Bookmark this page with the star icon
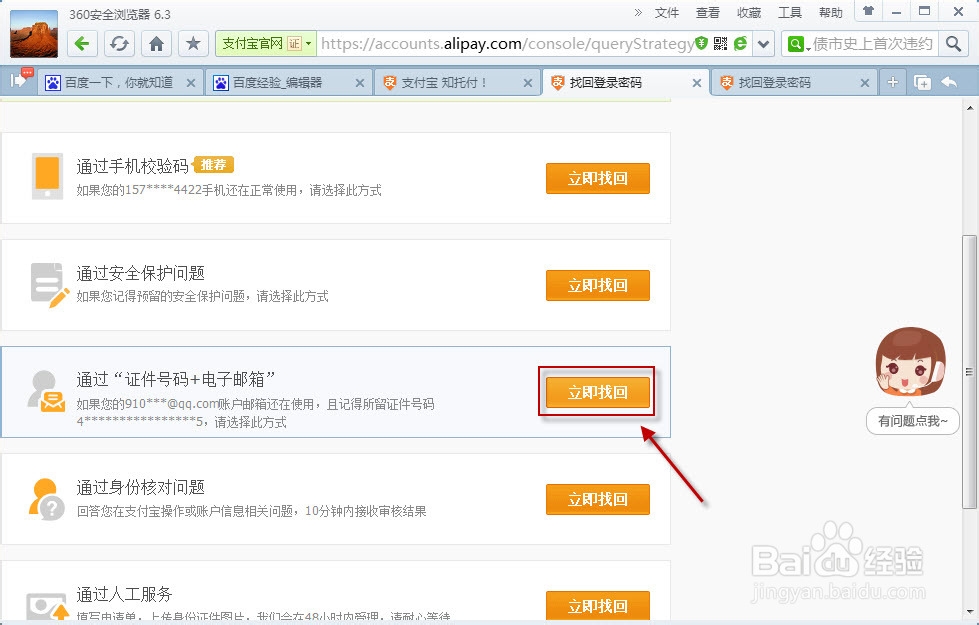979x625 pixels. click(193, 44)
